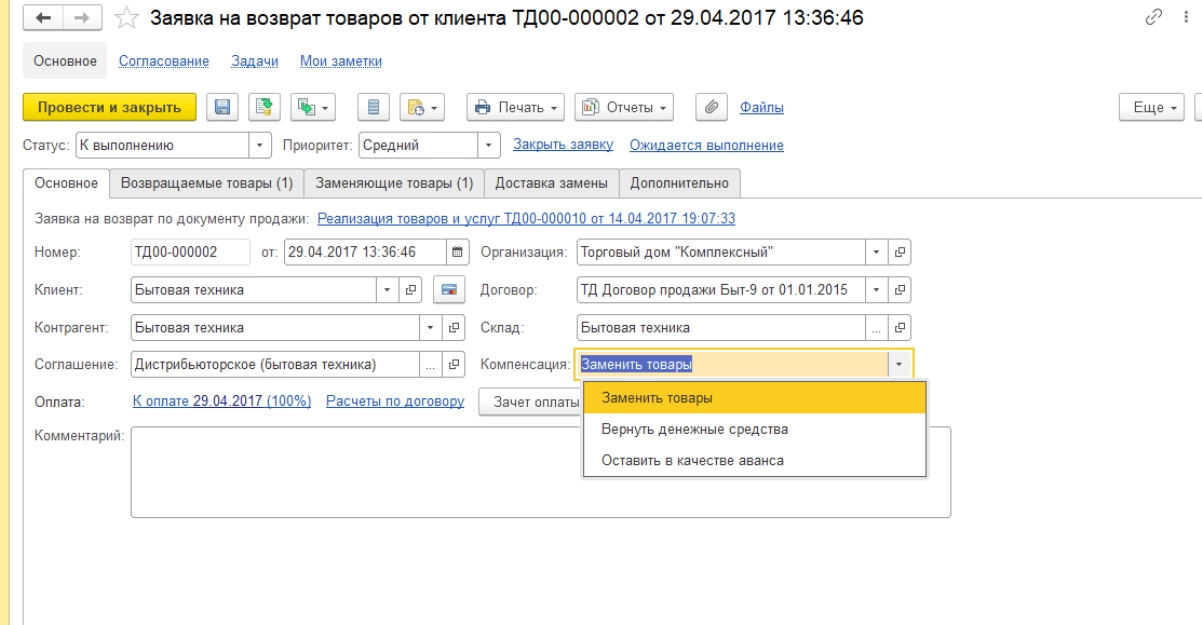Open the Еще menu
Image resolution: width=1202 pixels, height=625 pixels.
point(1151,107)
